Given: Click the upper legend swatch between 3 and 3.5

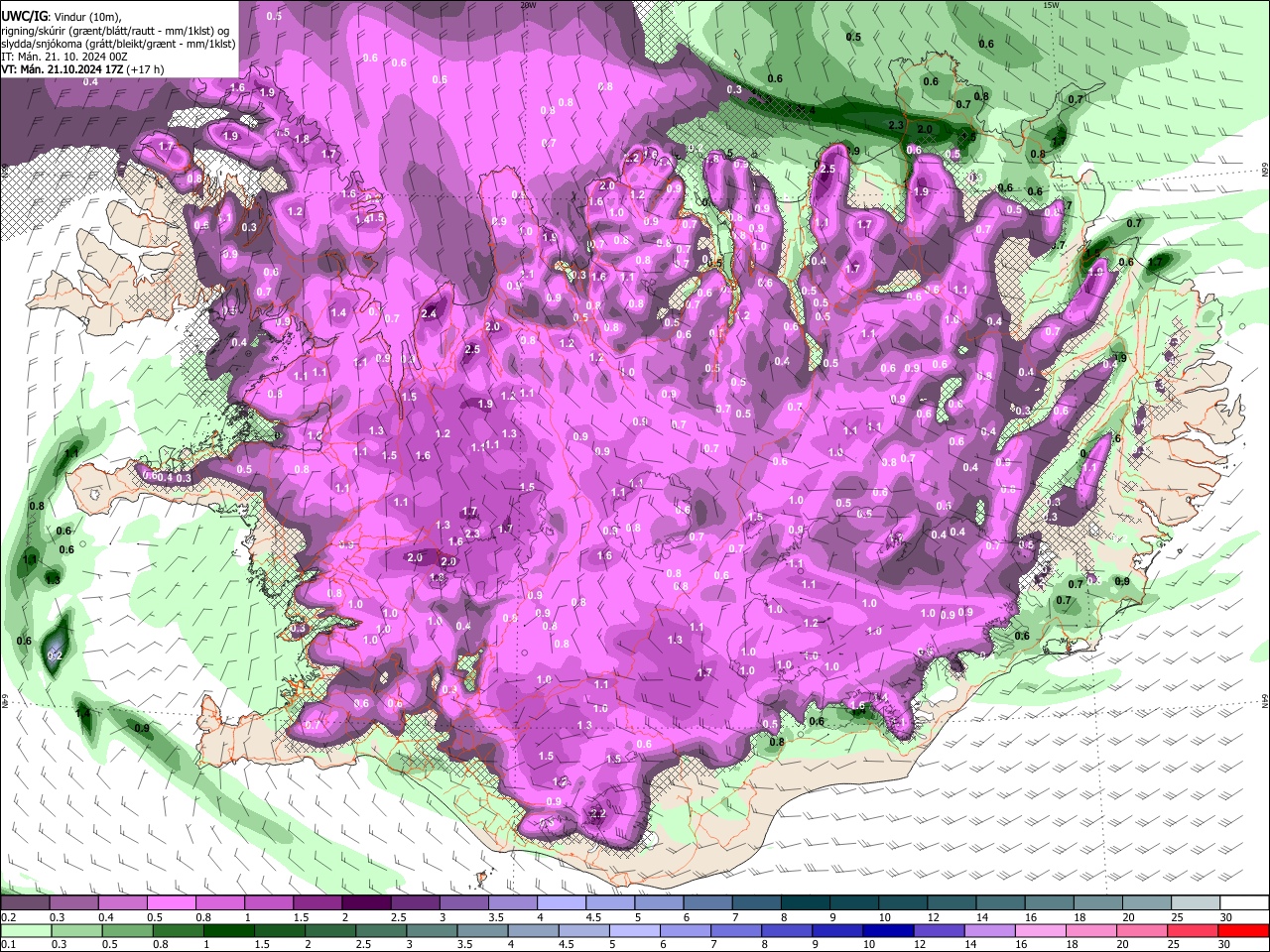Looking at the screenshot, I should [x=463, y=903].
